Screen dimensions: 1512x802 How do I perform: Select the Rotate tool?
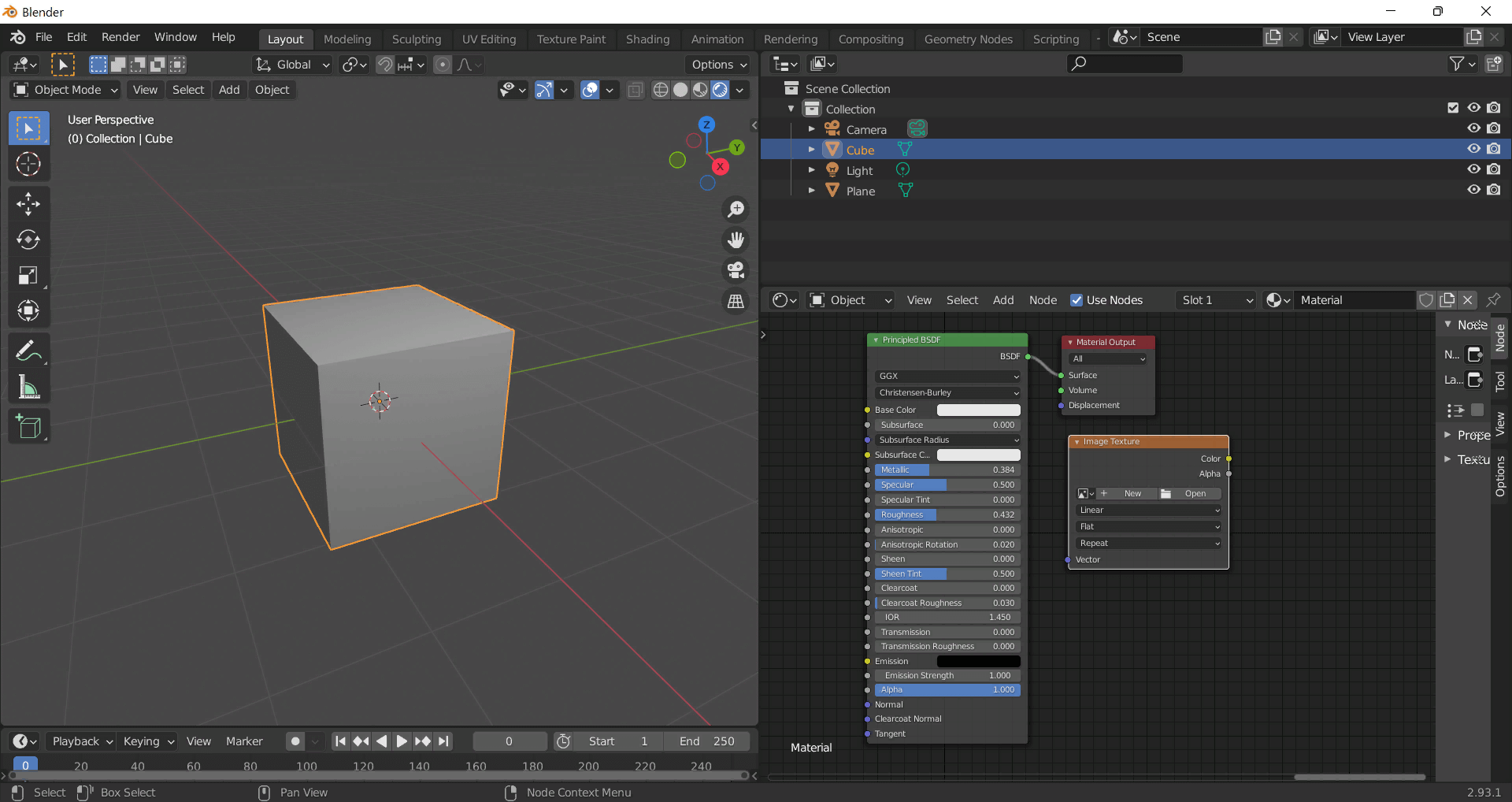pyautogui.click(x=28, y=239)
